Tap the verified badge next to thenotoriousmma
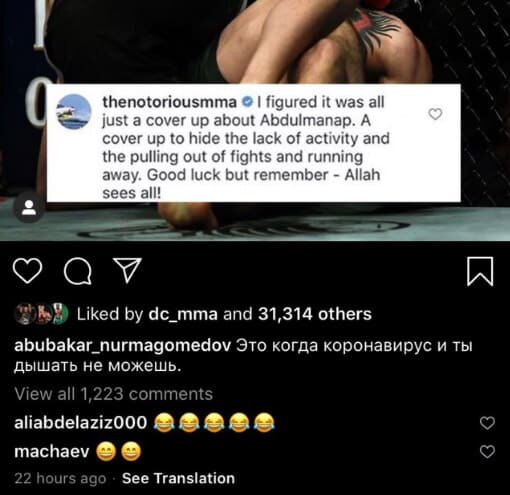 click(x=246, y=102)
